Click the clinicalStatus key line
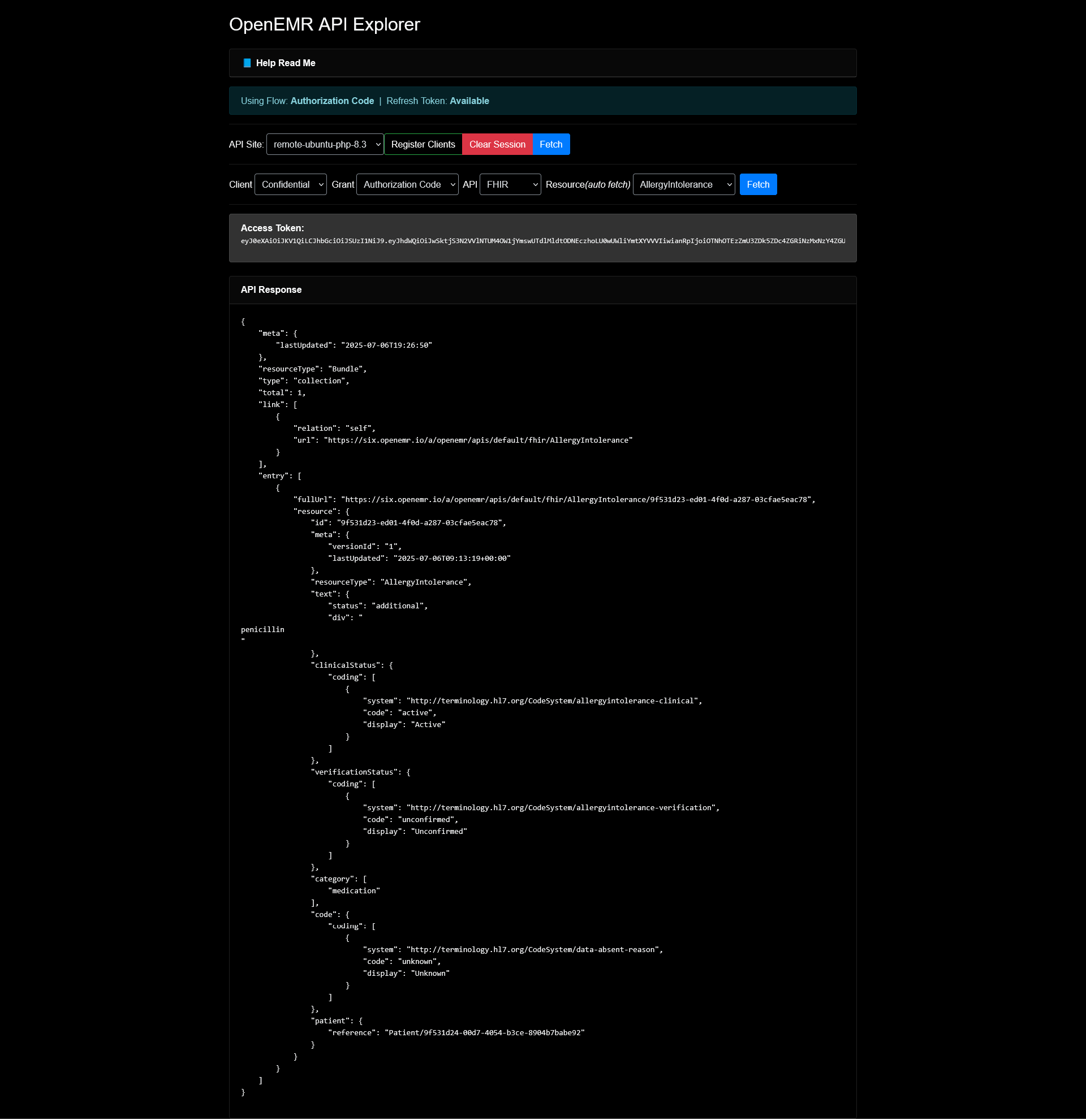 (x=351, y=665)
